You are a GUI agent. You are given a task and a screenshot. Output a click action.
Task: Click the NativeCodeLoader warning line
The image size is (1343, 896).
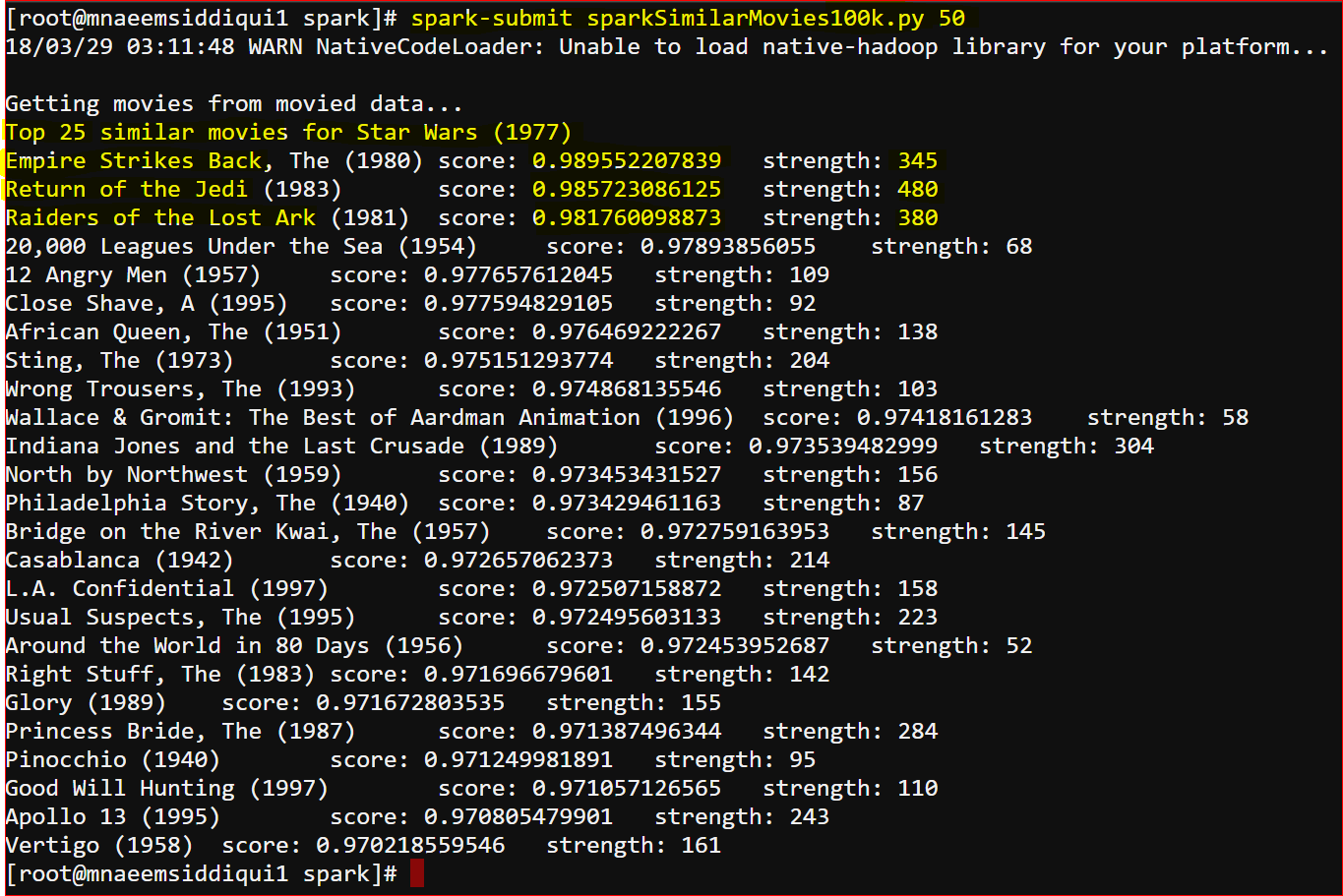(x=667, y=46)
